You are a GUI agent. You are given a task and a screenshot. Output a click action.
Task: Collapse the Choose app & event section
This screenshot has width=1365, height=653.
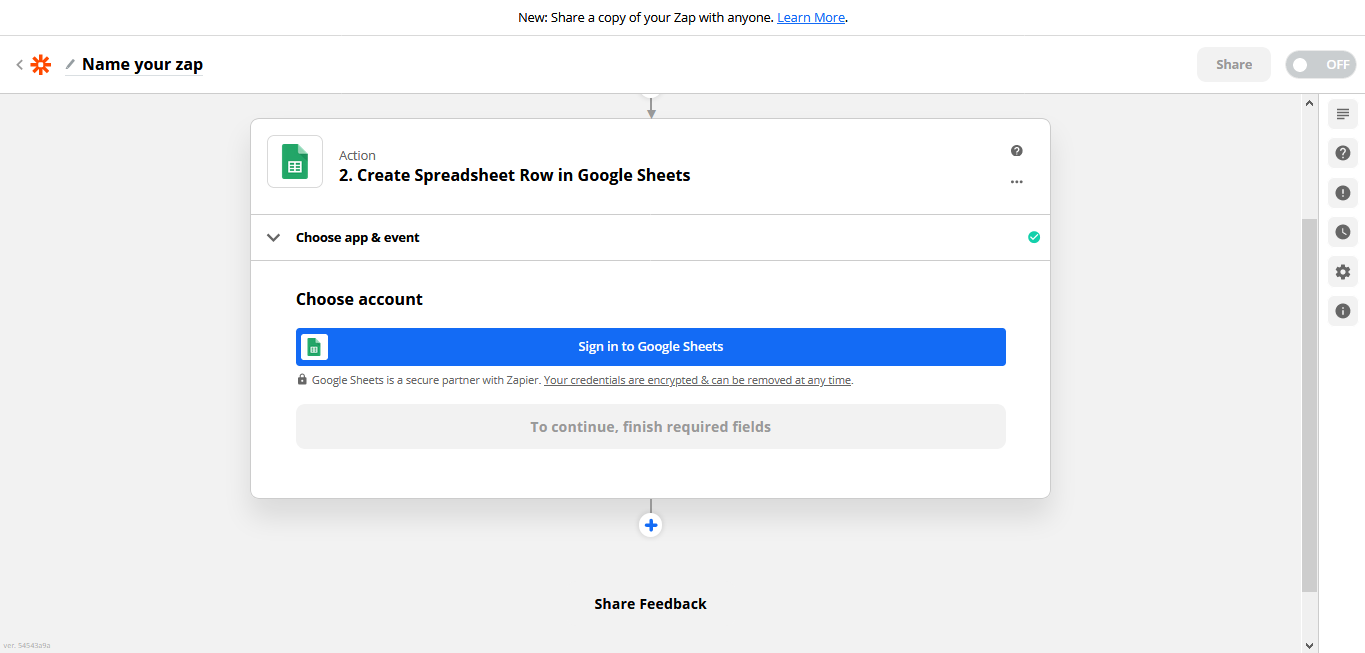pyautogui.click(x=273, y=238)
